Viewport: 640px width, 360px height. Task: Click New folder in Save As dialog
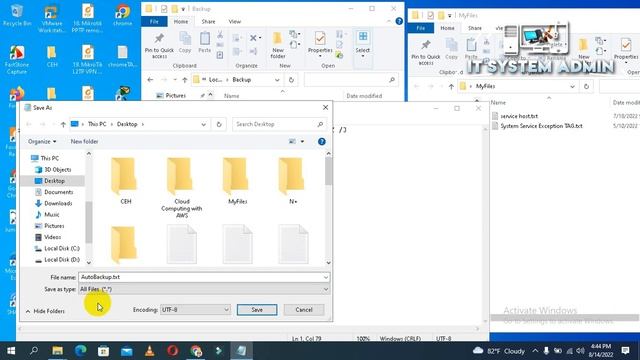84,142
